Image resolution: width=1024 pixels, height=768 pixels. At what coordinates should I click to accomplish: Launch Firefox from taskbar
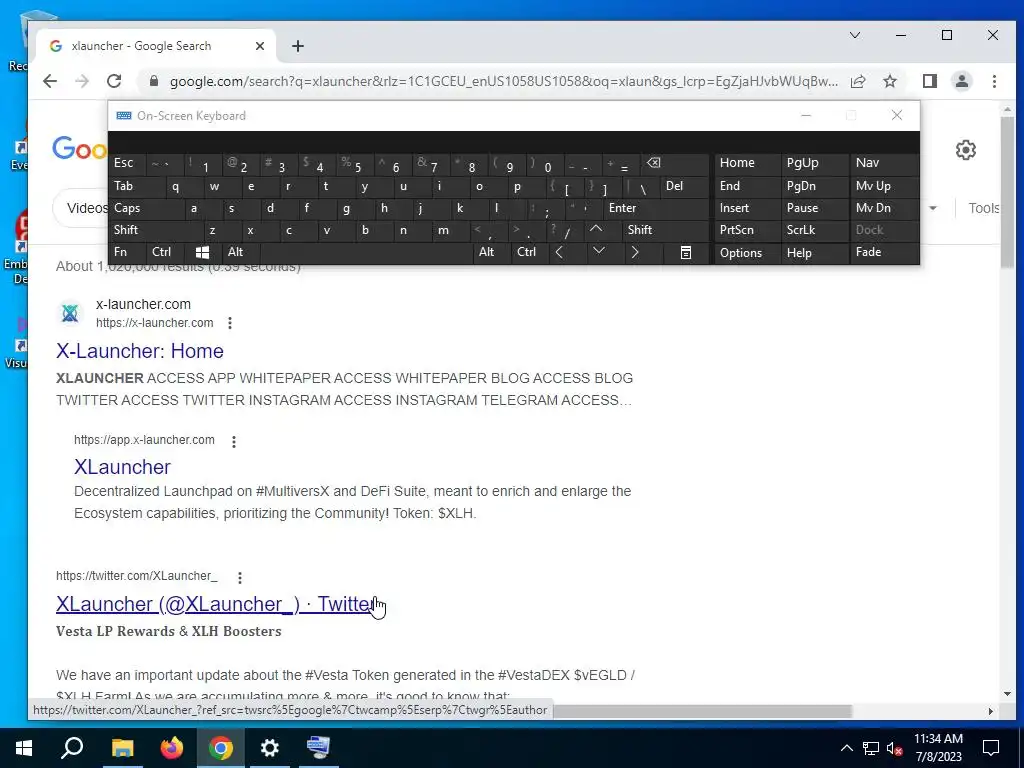tap(172, 748)
